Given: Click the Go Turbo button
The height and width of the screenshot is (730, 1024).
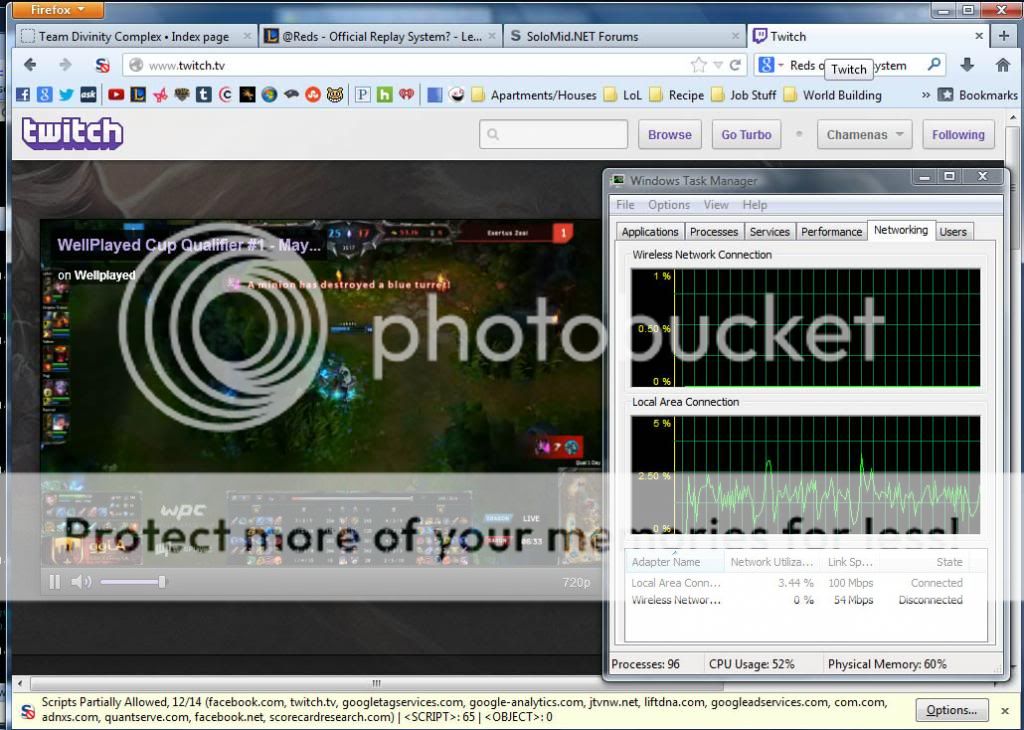Looking at the screenshot, I should coord(747,135).
